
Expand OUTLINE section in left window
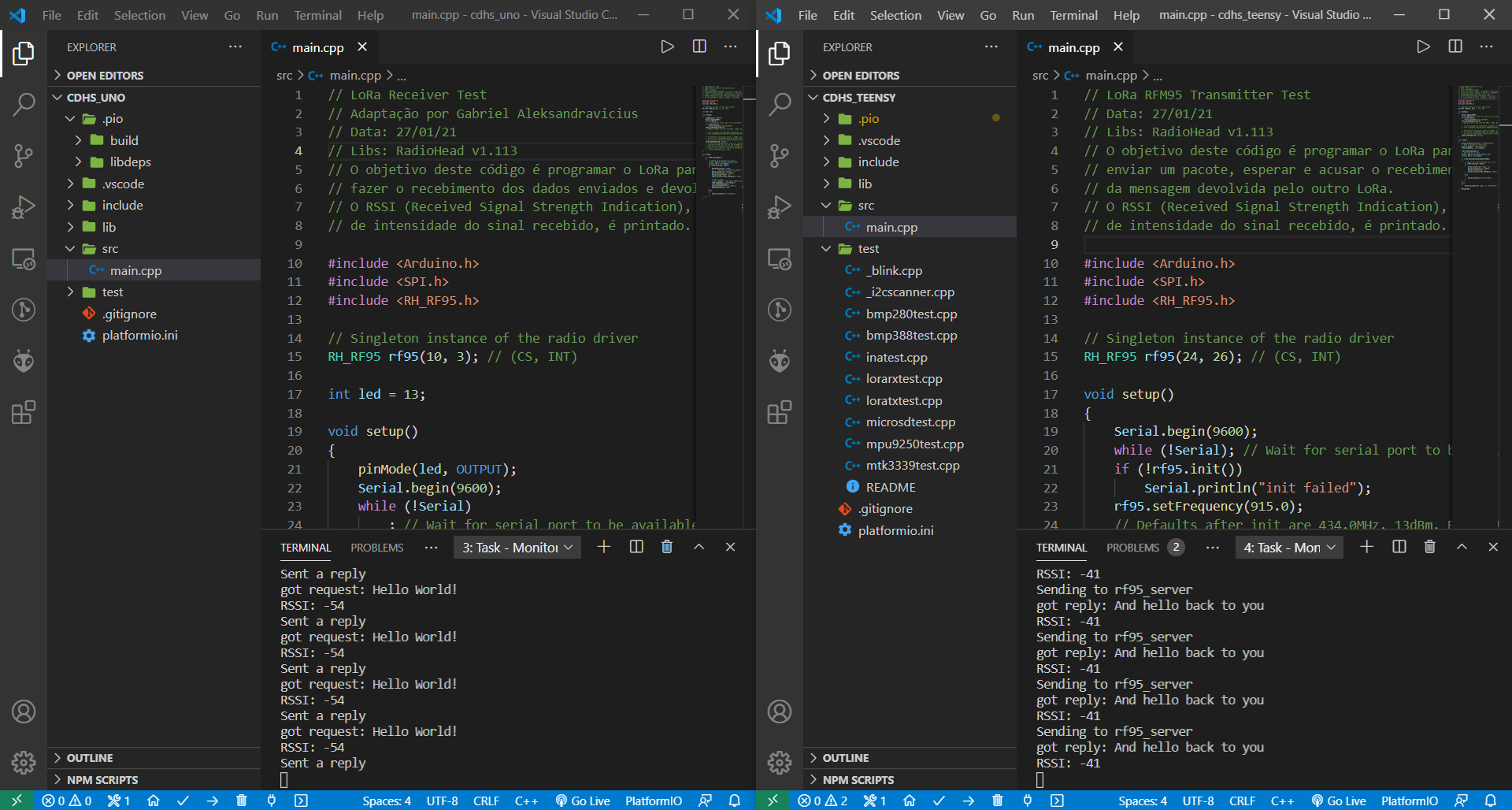click(154, 758)
